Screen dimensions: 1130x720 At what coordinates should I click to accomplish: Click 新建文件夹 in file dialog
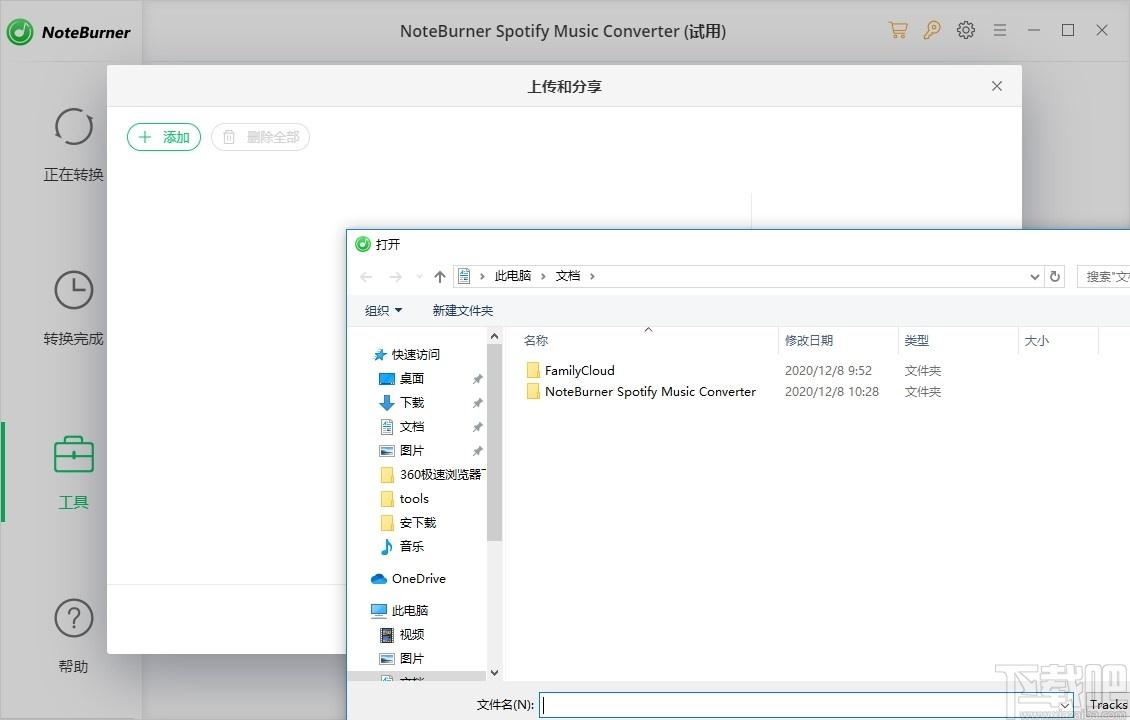coord(462,311)
